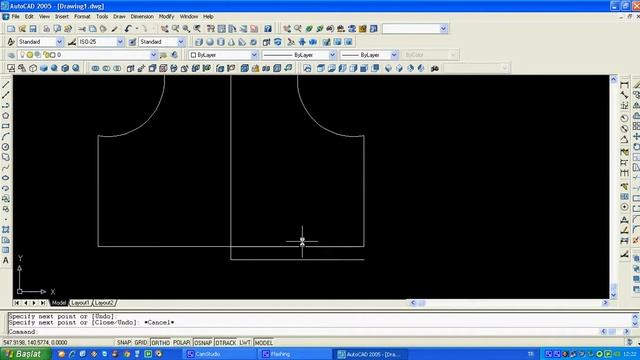This screenshot has width=640, height=360.
Task: Click the Sphere solid icon
Action: coord(210,42)
